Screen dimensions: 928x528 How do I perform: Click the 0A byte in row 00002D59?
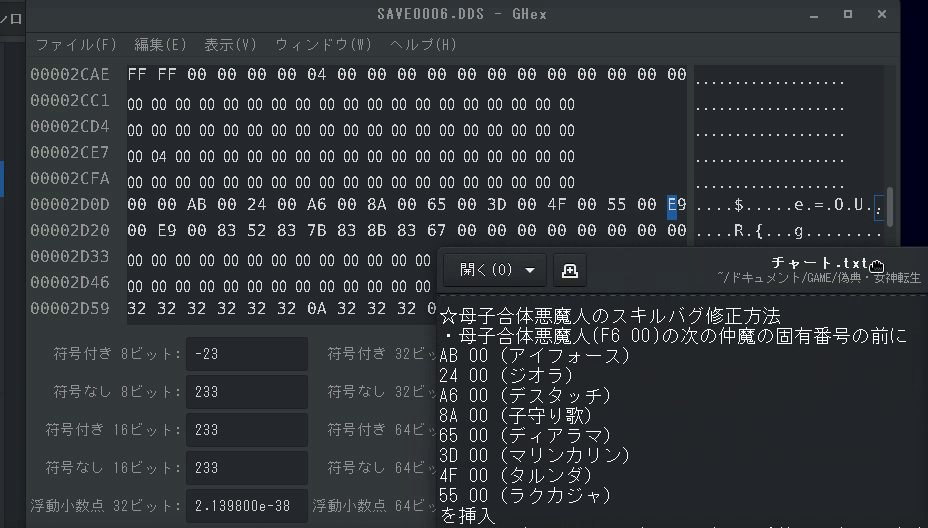317,309
